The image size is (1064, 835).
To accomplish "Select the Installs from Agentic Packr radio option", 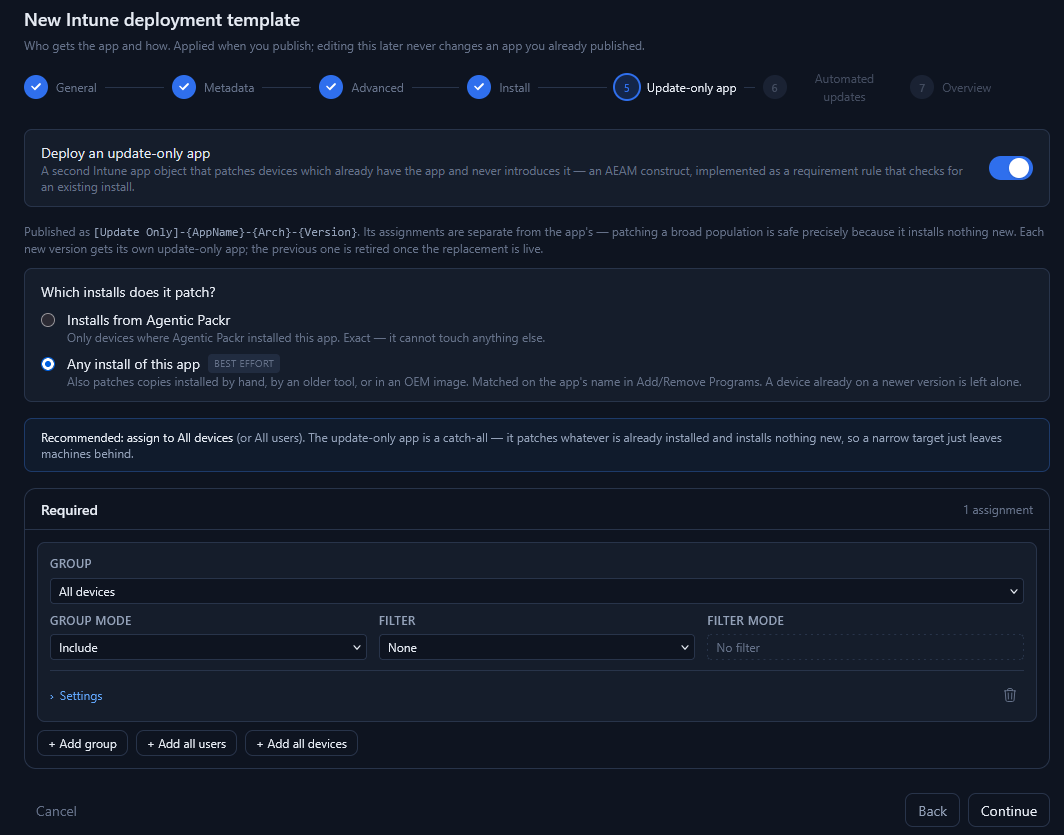I will (x=48, y=320).
